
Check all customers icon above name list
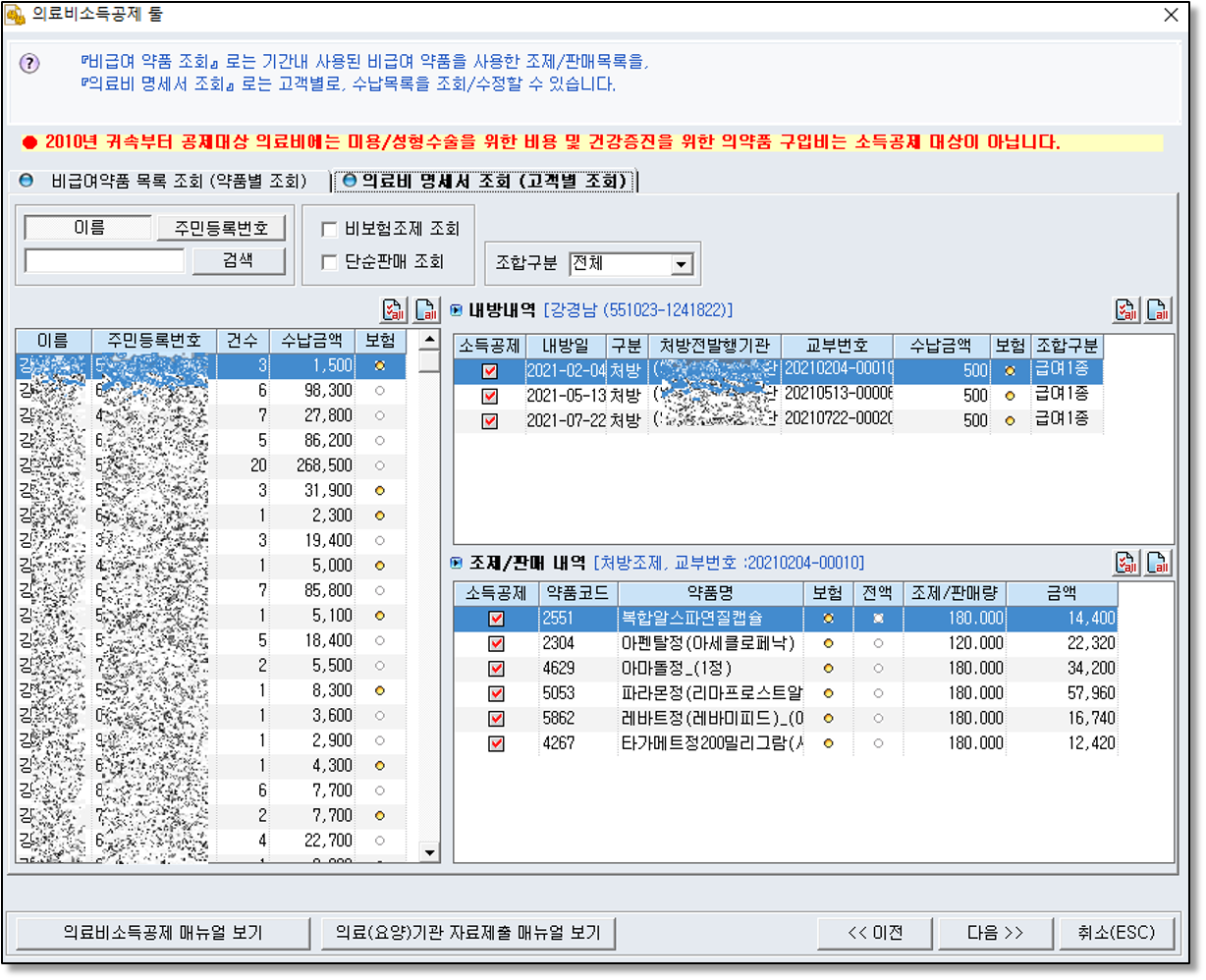click(x=394, y=310)
